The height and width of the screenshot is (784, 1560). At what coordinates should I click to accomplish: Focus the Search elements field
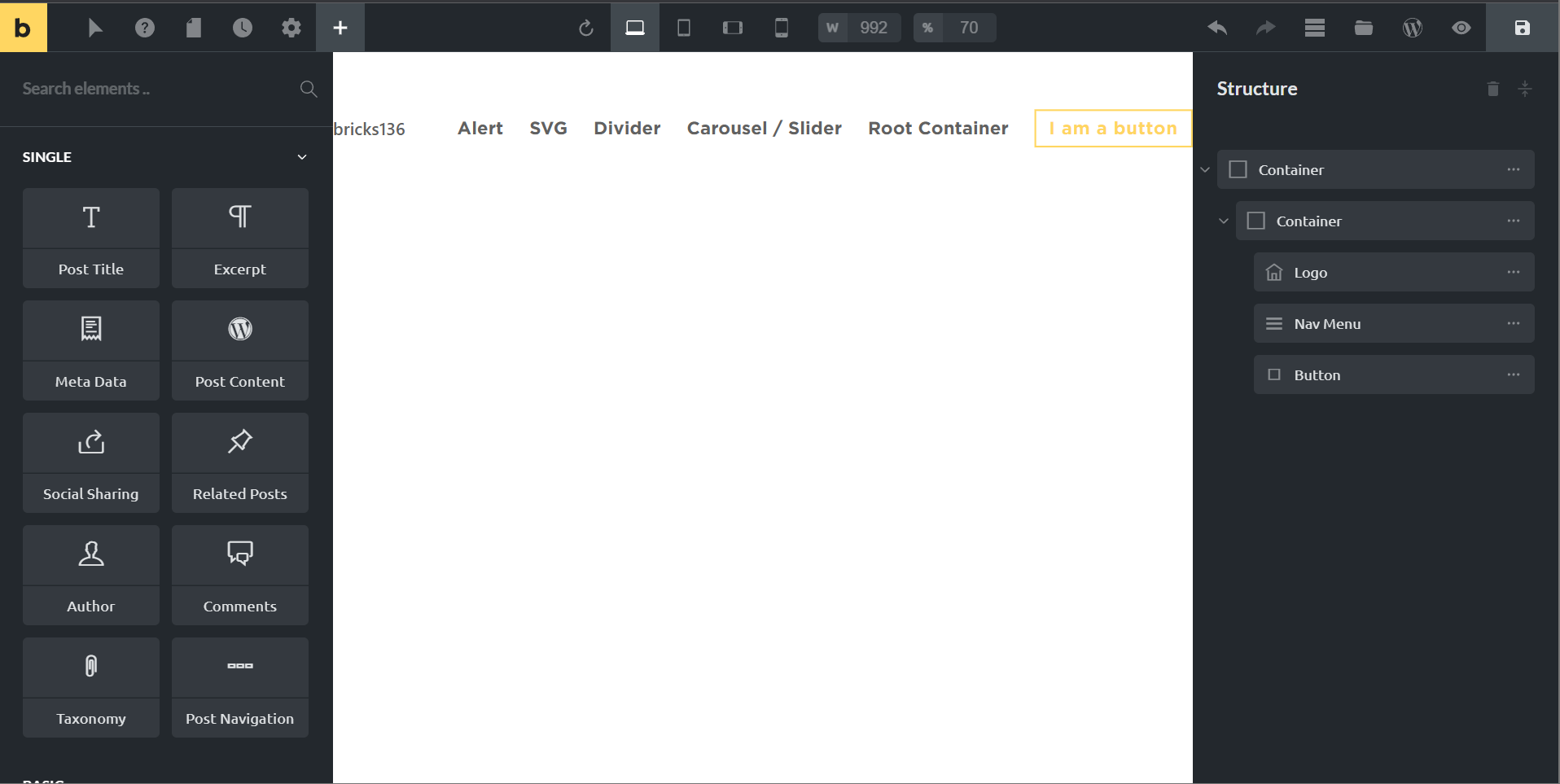[x=155, y=89]
